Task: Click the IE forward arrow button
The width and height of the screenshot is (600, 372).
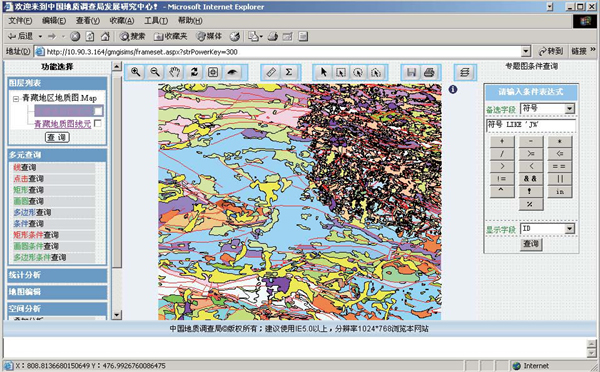Action: [52, 36]
